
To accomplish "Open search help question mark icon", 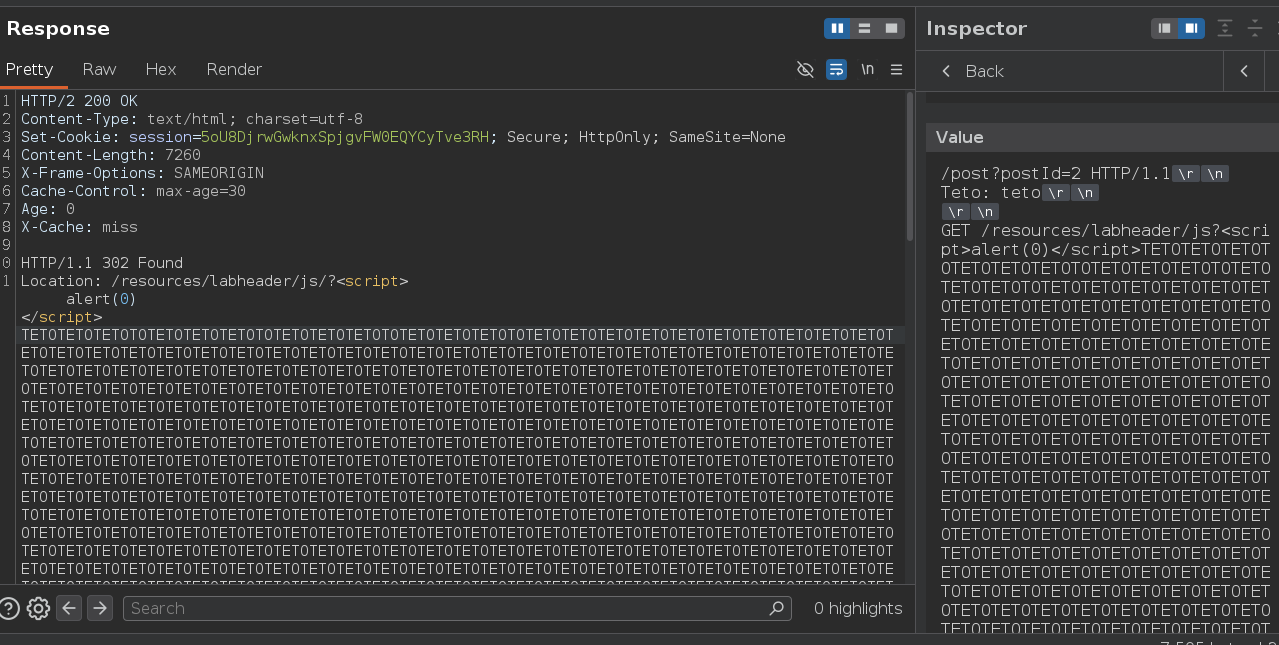I will (x=10, y=608).
